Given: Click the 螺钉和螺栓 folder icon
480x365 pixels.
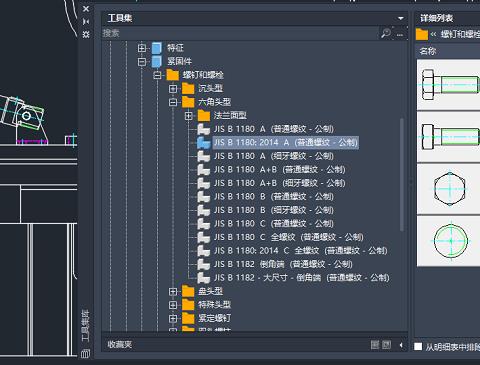Looking at the screenshot, I should 173,75.
